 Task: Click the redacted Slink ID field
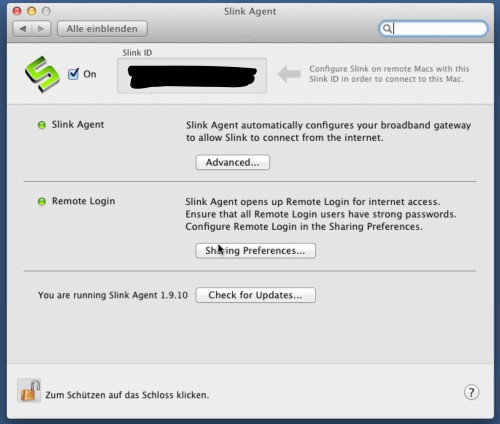[x=192, y=76]
